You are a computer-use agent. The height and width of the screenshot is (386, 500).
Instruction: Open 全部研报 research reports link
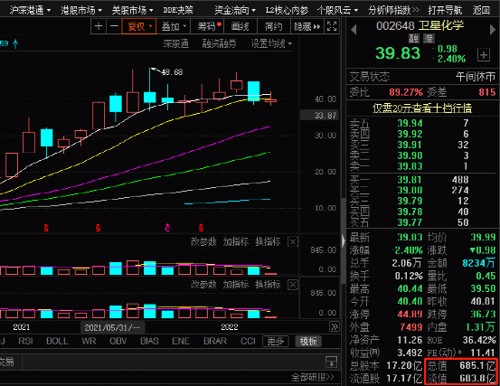tap(312, 377)
